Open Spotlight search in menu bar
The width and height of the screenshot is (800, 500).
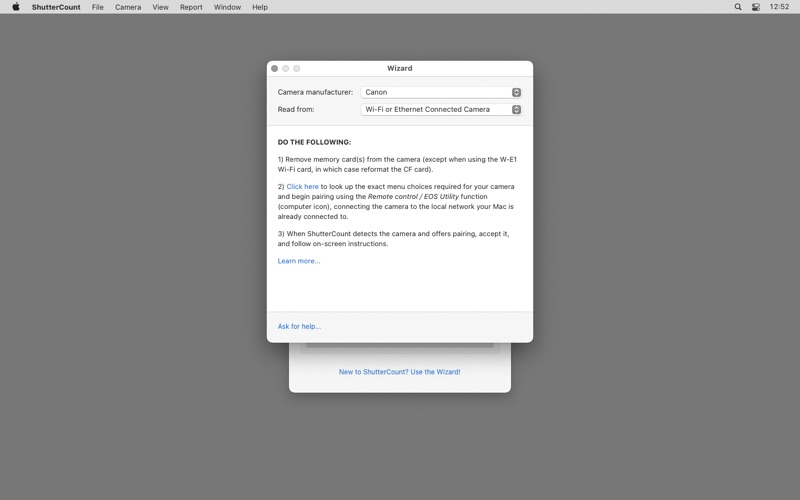tap(738, 7)
